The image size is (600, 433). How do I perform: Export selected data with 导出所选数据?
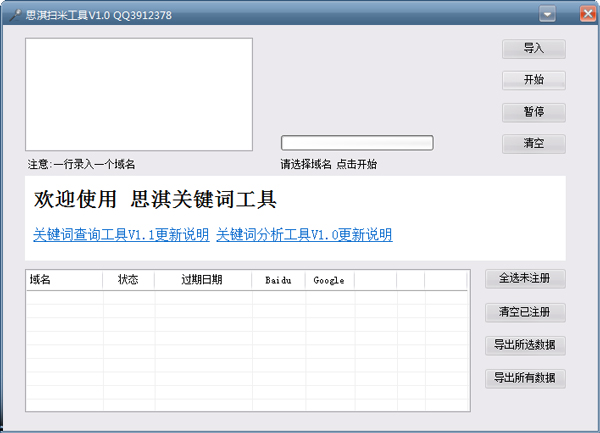(525, 346)
